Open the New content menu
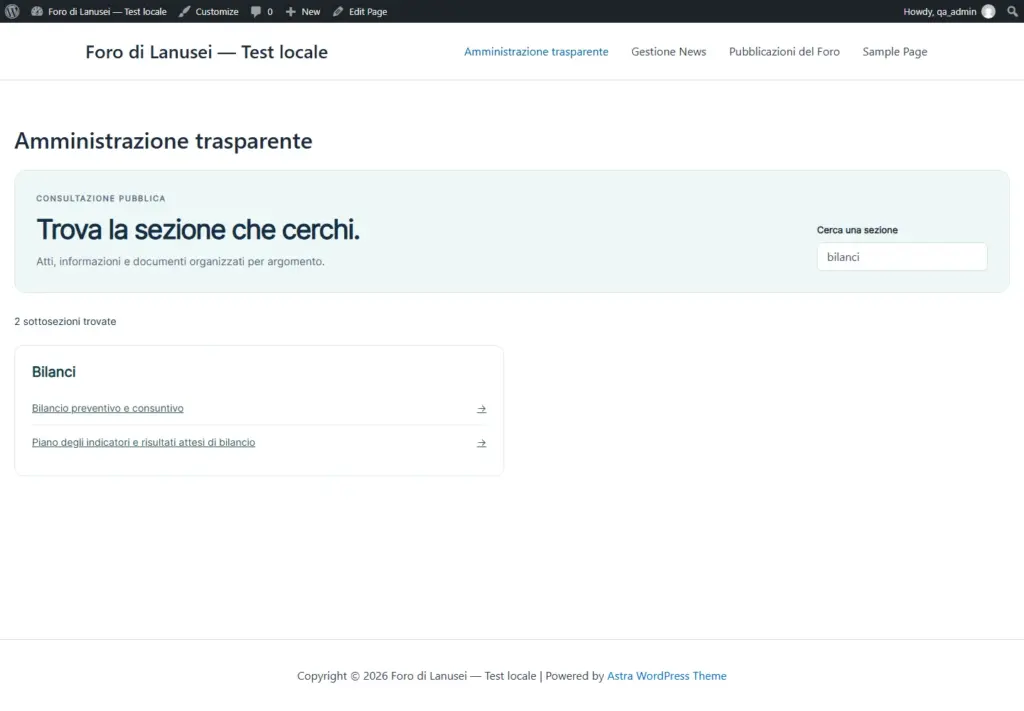1024x711 pixels. pos(303,11)
